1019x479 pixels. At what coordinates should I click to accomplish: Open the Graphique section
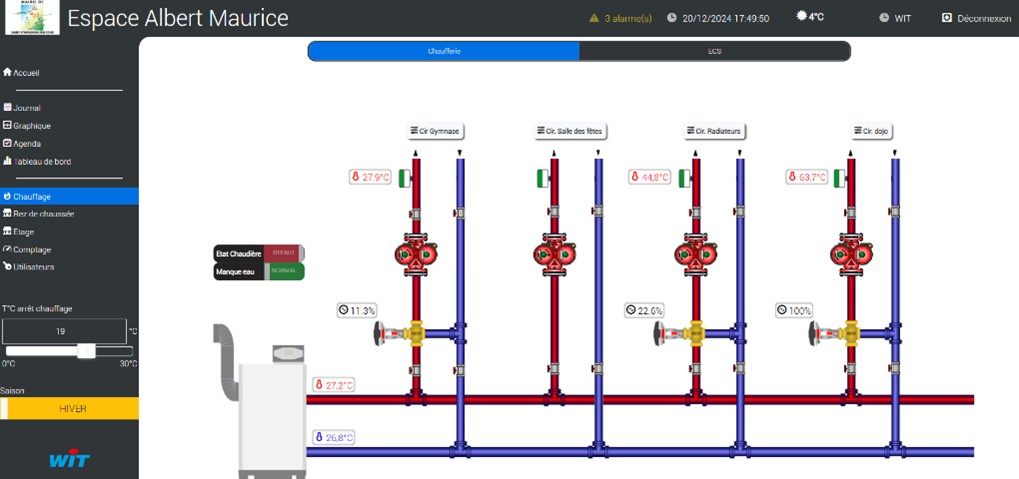[x=27, y=126]
